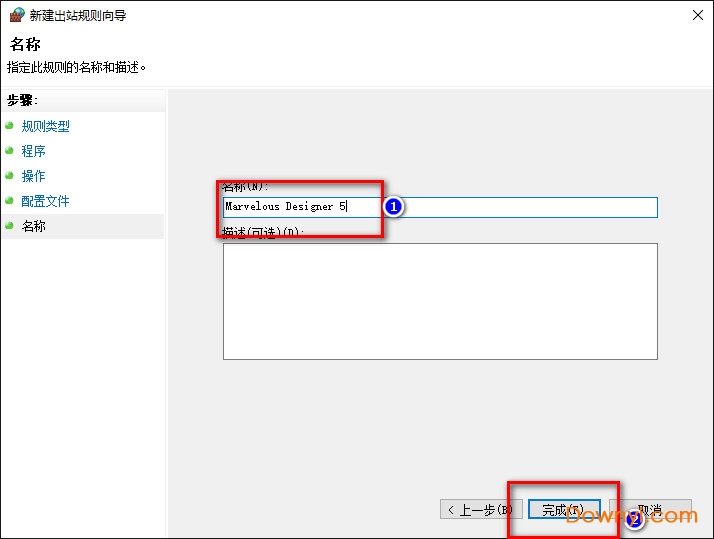
Task: Jump to the 配置文件 step
Action: pos(46,201)
